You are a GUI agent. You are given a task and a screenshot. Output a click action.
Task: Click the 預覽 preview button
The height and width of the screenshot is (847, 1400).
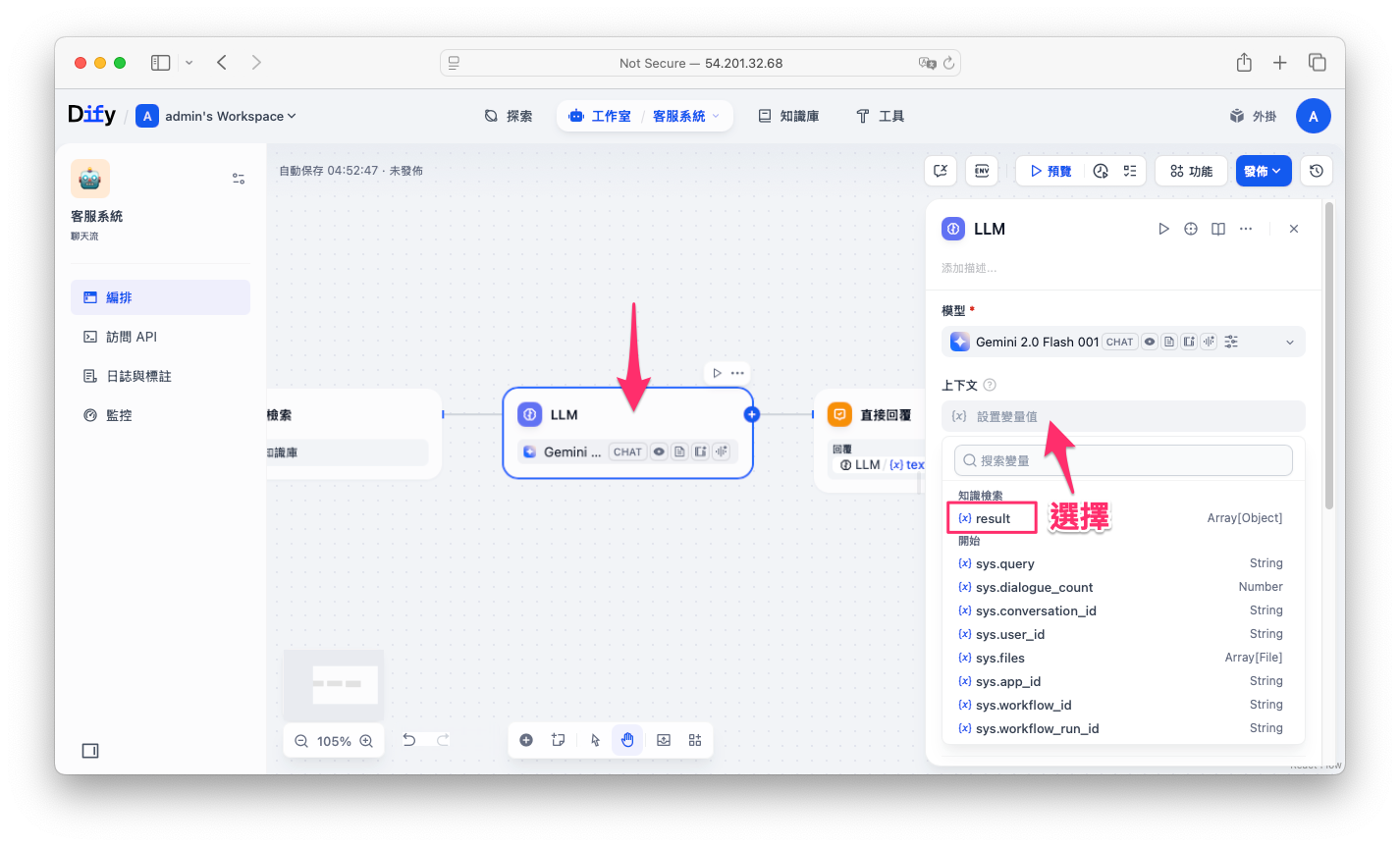(1050, 171)
